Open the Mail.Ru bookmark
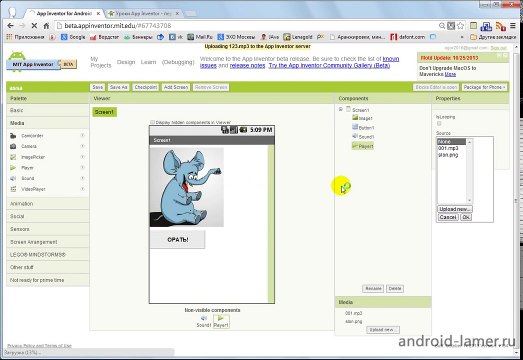 click(200, 37)
